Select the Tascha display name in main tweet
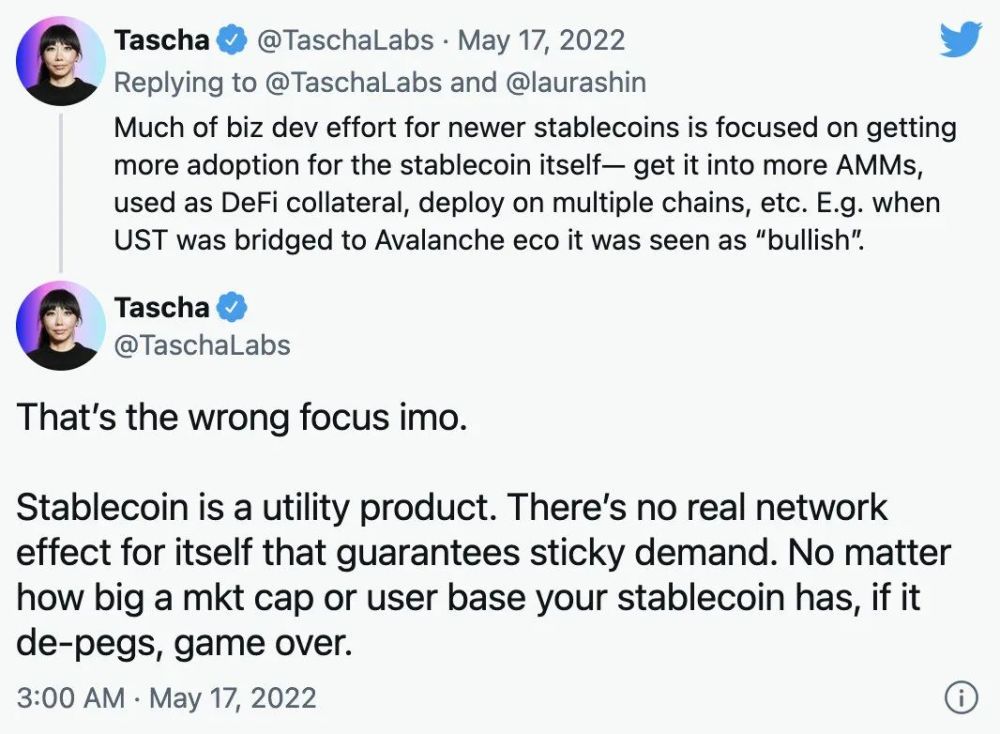 point(162,308)
